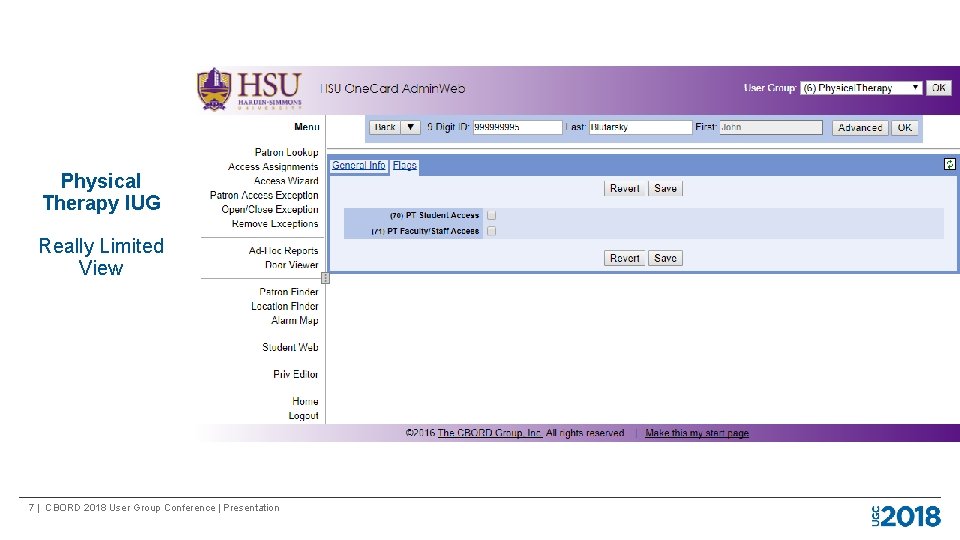This screenshot has height=540, width=960.
Task: Click OK button beside Advanced
Action: (x=905, y=127)
